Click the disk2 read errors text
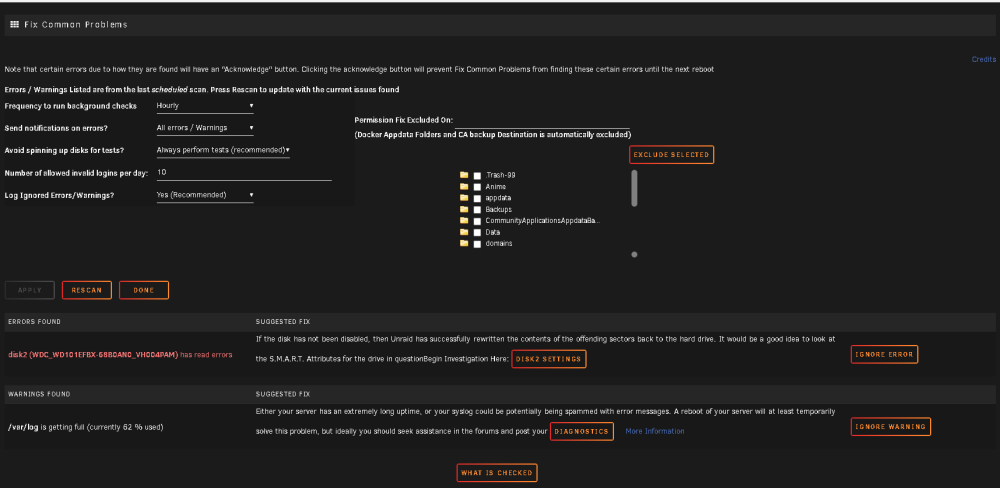The height and width of the screenshot is (488, 1000). tap(121, 355)
